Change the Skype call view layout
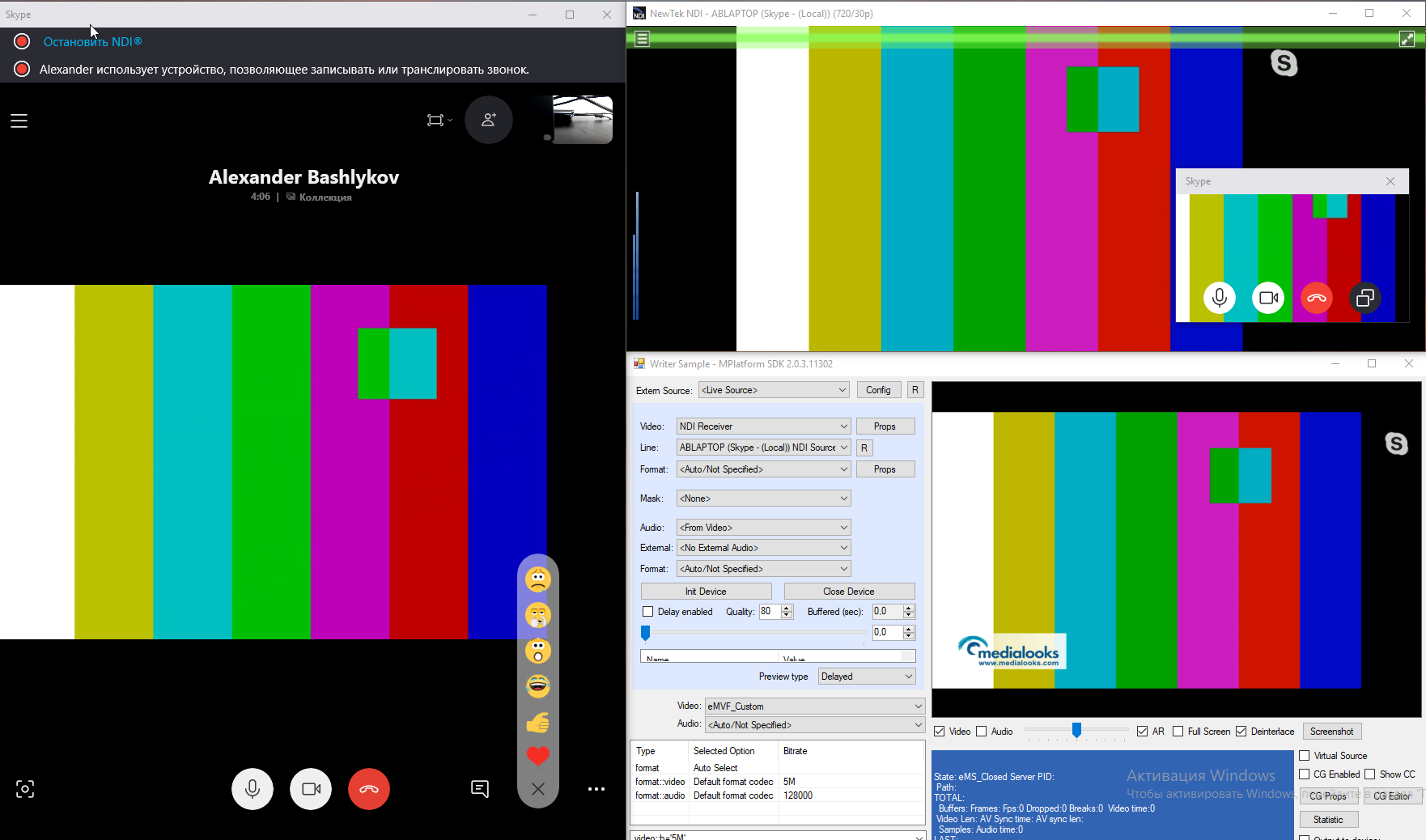Image resolution: width=1426 pixels, height=840 pixels. coord(439,120)
